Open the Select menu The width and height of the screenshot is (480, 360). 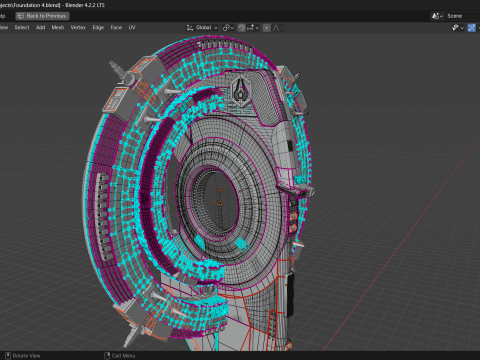22,28
